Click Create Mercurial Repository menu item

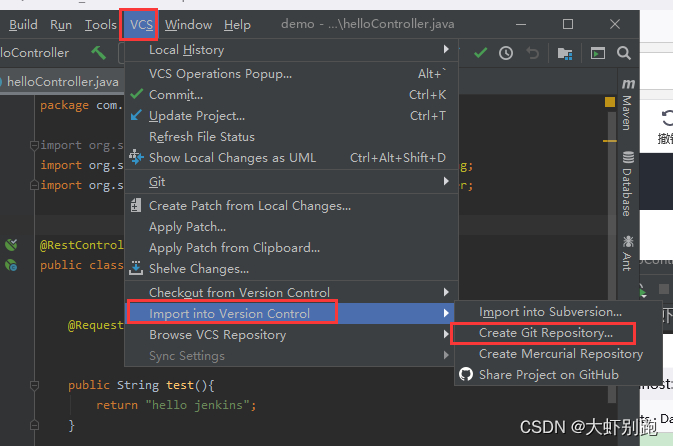560,354
